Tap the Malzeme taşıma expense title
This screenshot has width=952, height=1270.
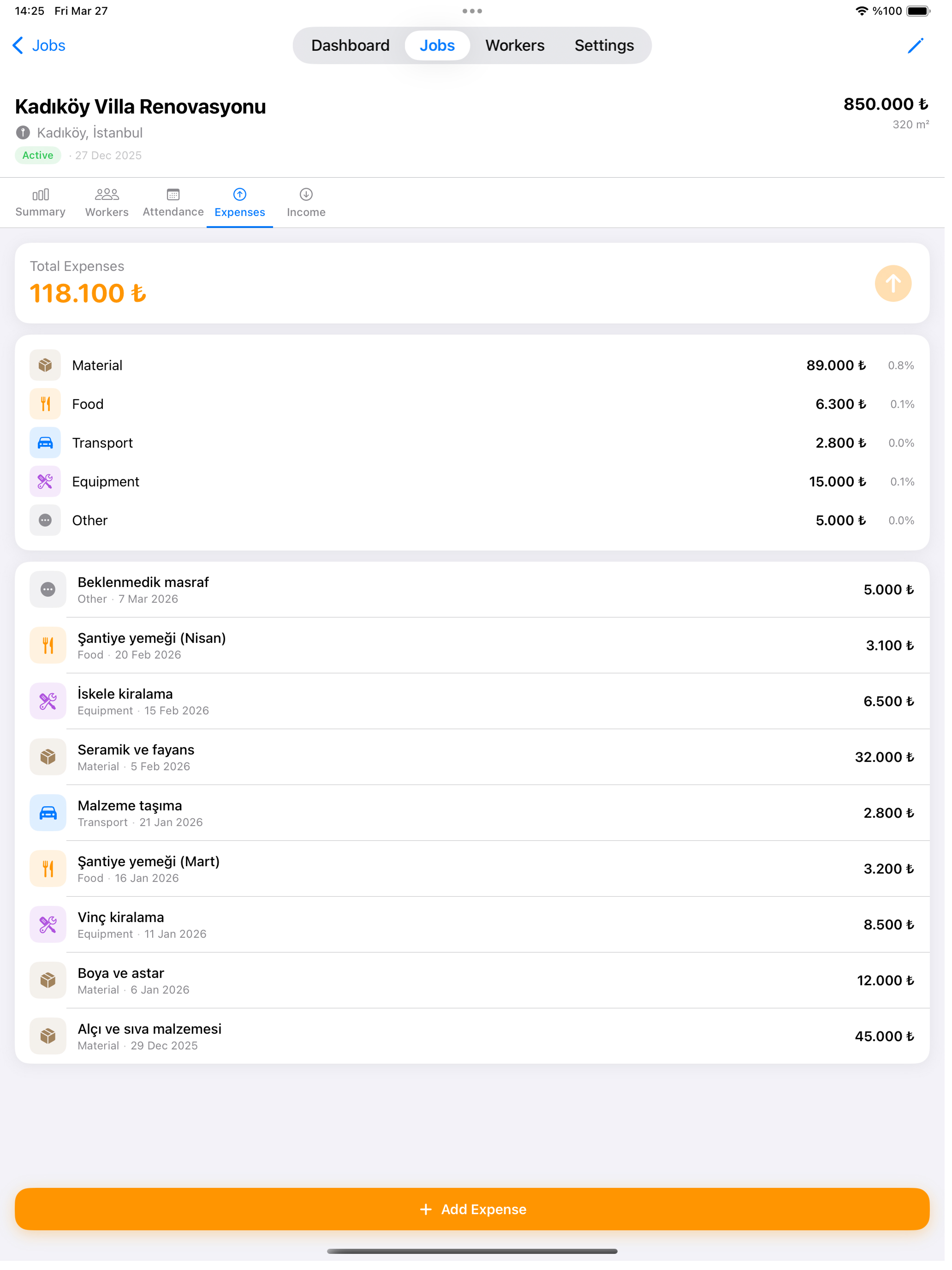[130, 806]
